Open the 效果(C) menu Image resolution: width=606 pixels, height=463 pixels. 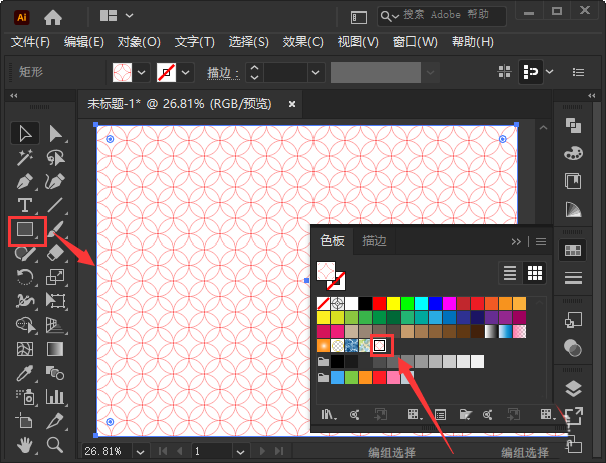pos(303,42)
